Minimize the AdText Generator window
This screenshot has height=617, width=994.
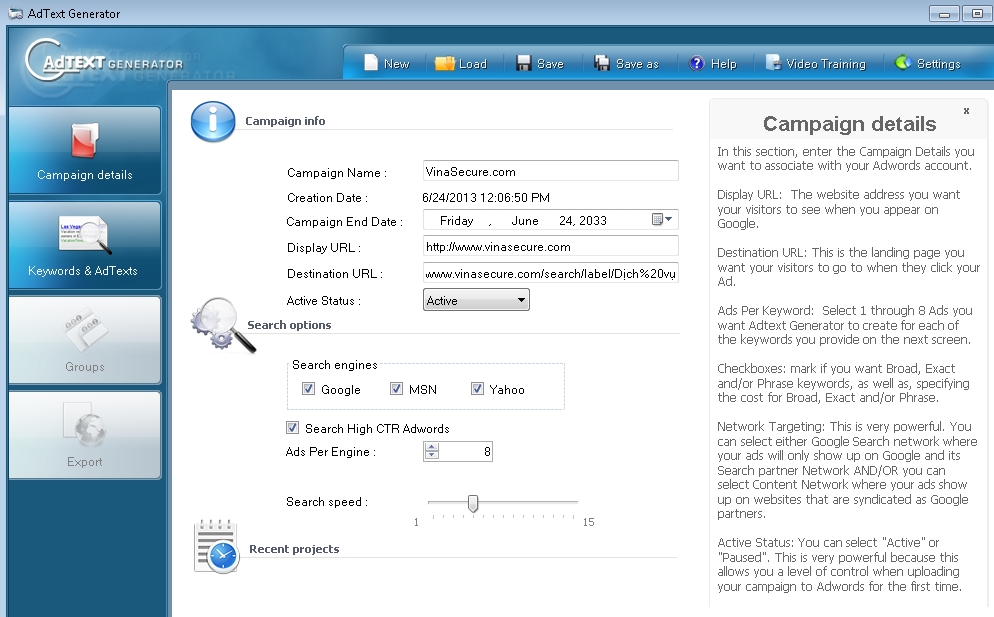(944, 13)
